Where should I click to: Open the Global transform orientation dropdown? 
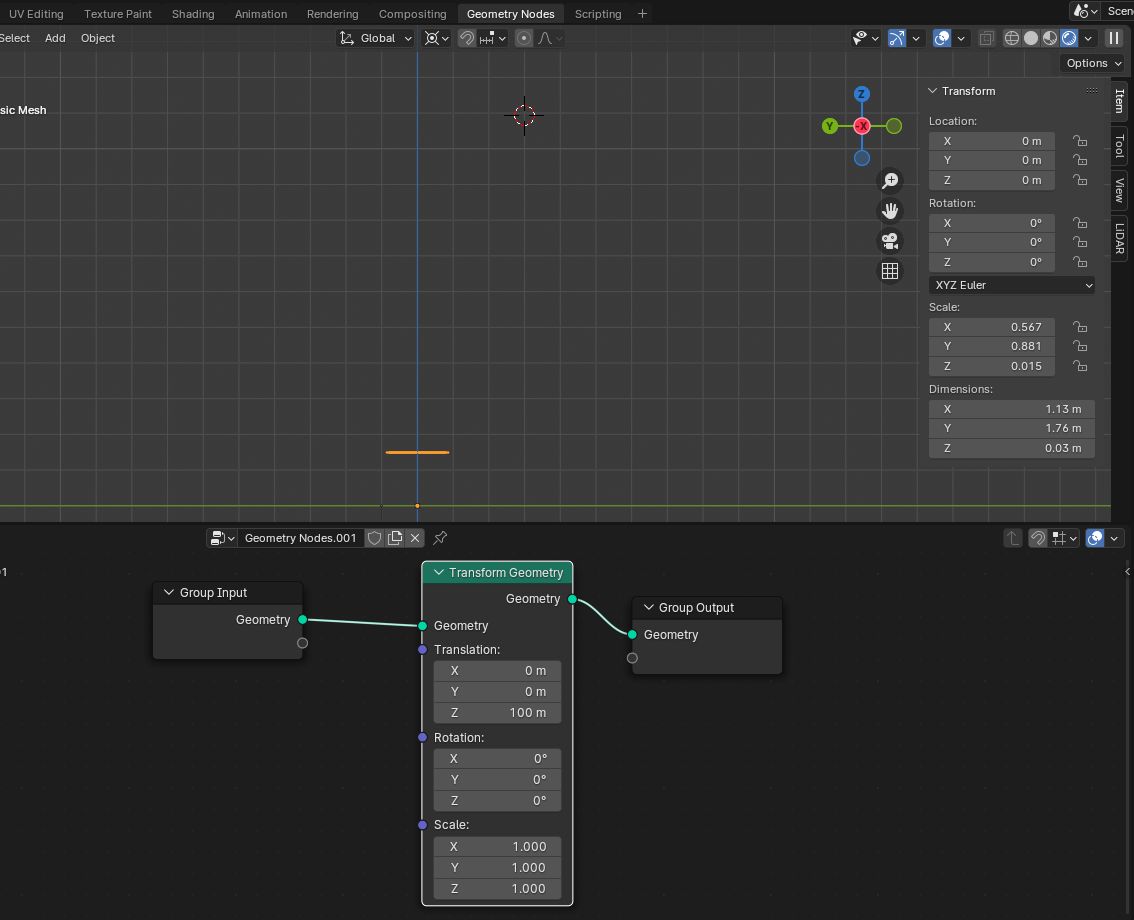[375, 38]
